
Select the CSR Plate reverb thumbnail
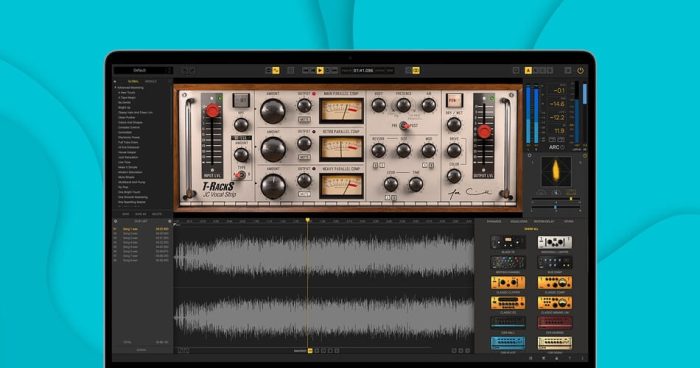pos(508,343)
